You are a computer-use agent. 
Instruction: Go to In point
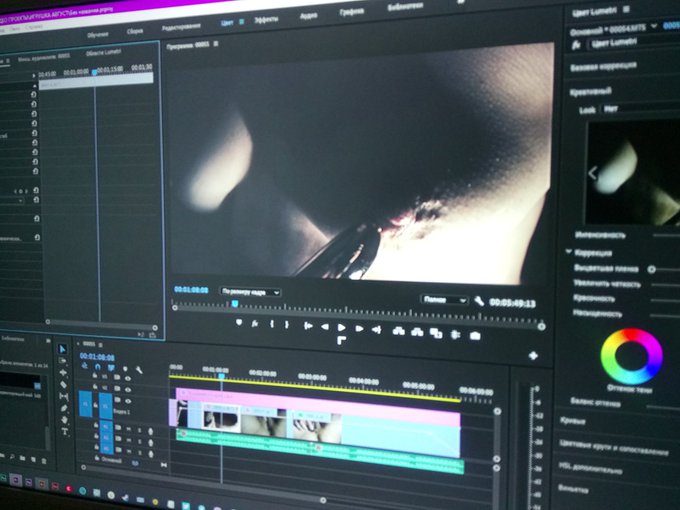pyautogui.click(x=308, y=326)
